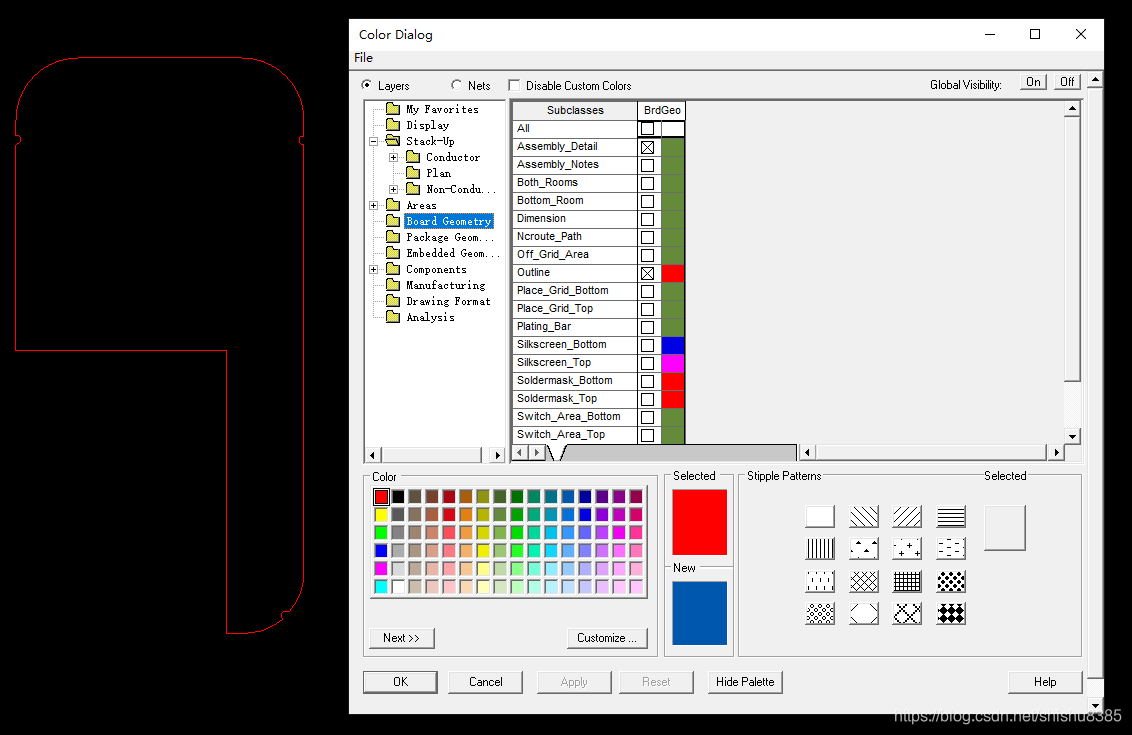Click the My Favorites folder icon
The height and width of the screenshot is (735, 1132).
393,109
